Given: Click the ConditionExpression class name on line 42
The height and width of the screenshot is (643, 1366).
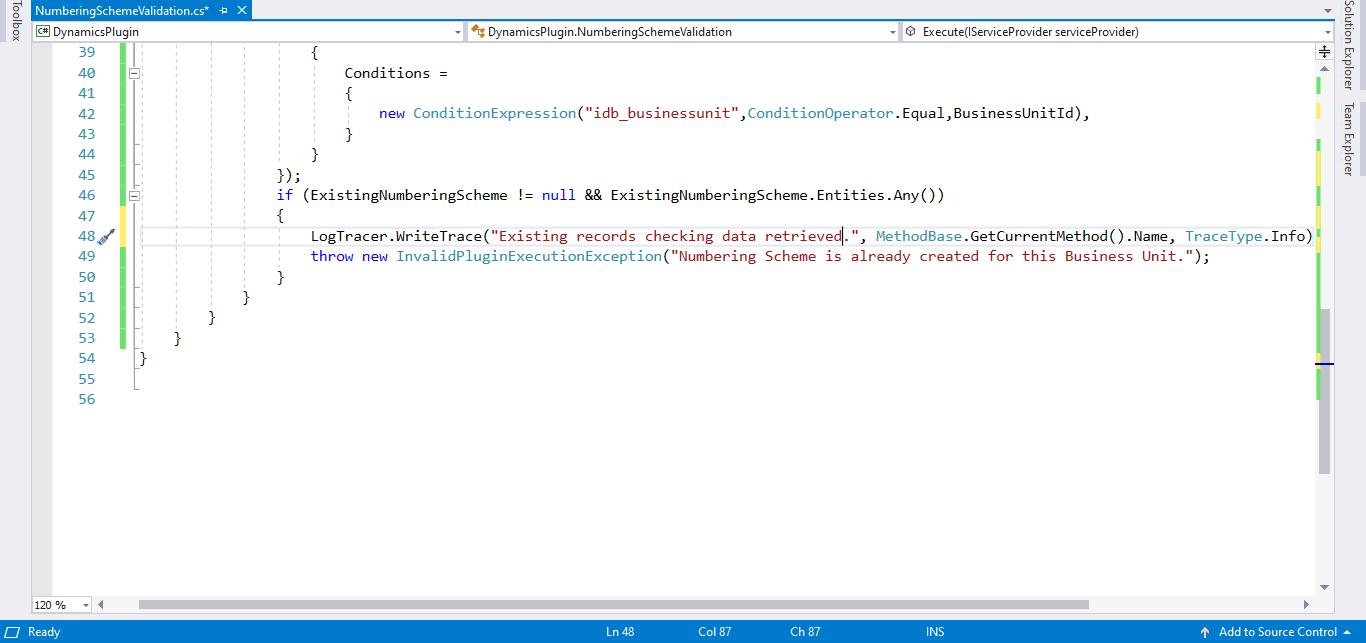Looking at the screenshot, I should [494, 114].
